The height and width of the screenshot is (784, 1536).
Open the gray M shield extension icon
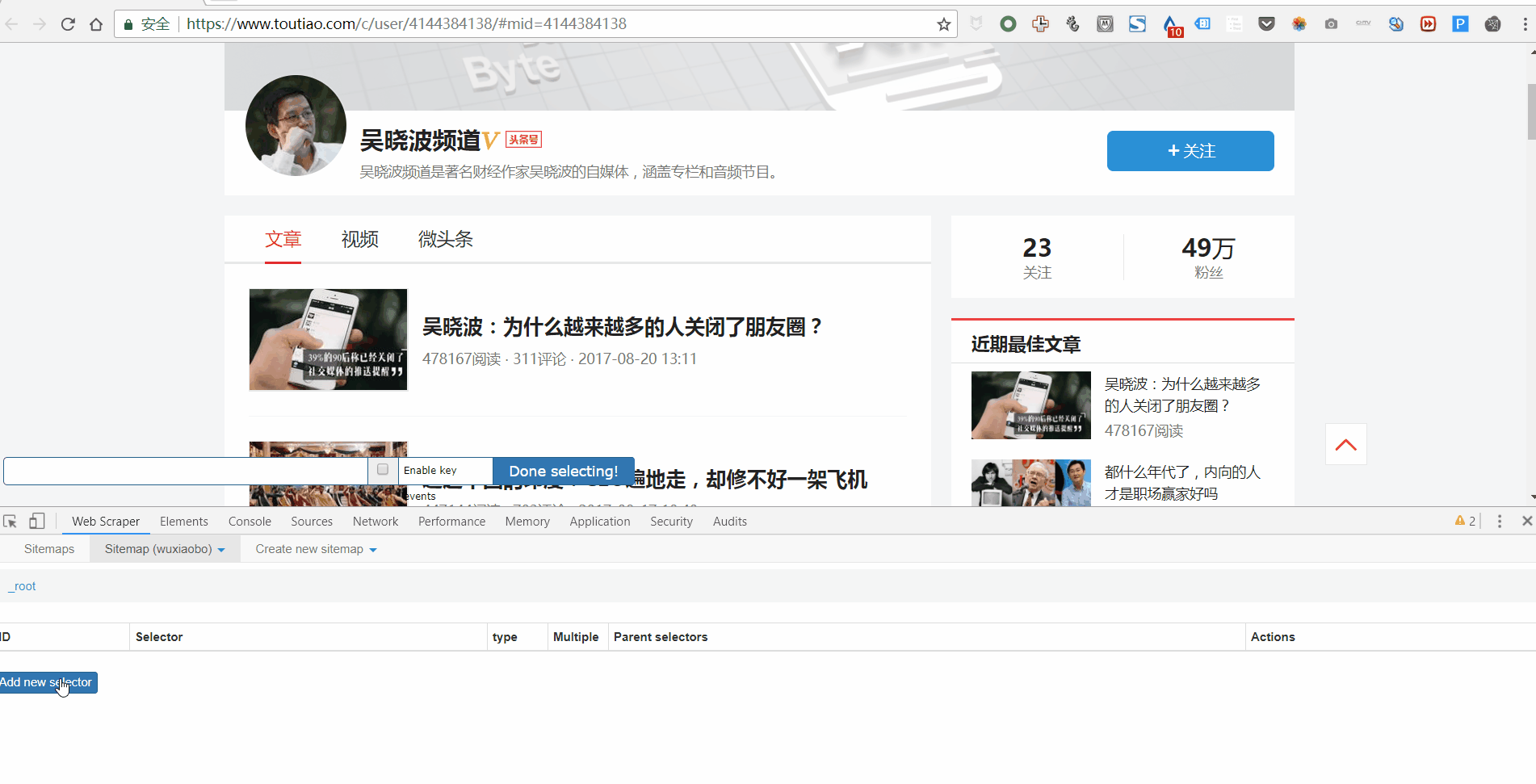(1105, 24)
